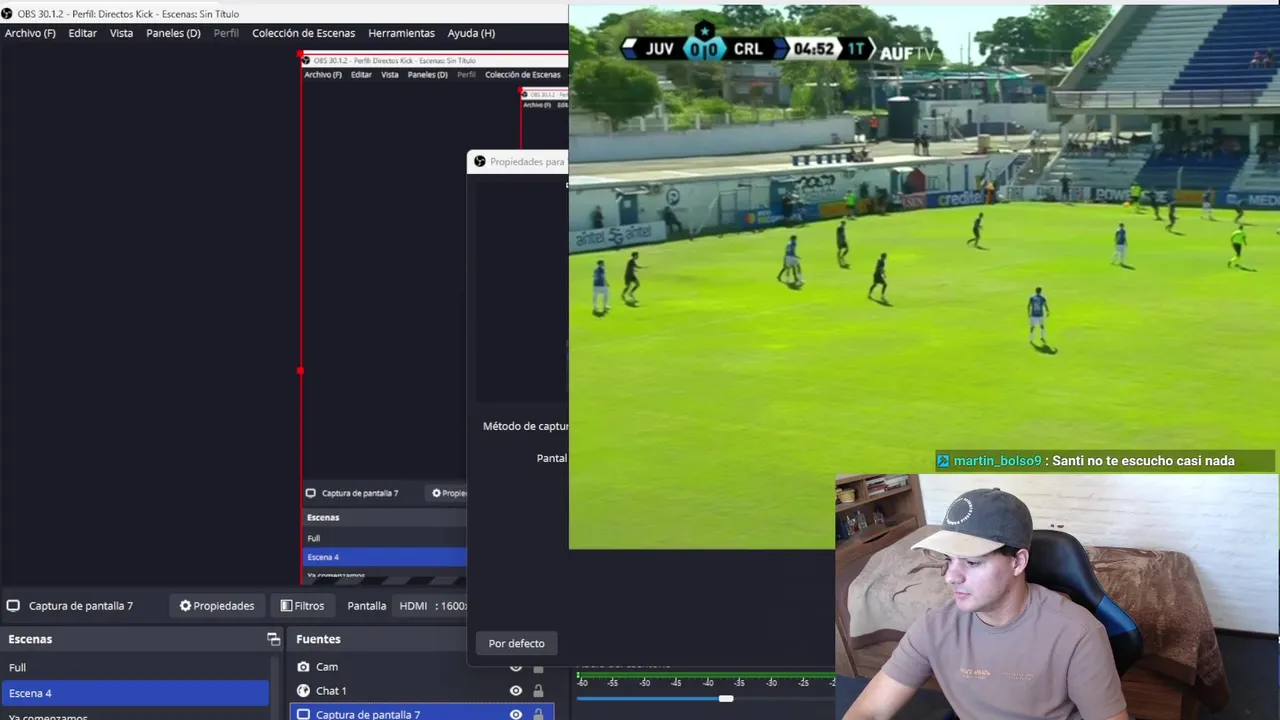Click the red left-middle preview resize handle

[300, 371]
